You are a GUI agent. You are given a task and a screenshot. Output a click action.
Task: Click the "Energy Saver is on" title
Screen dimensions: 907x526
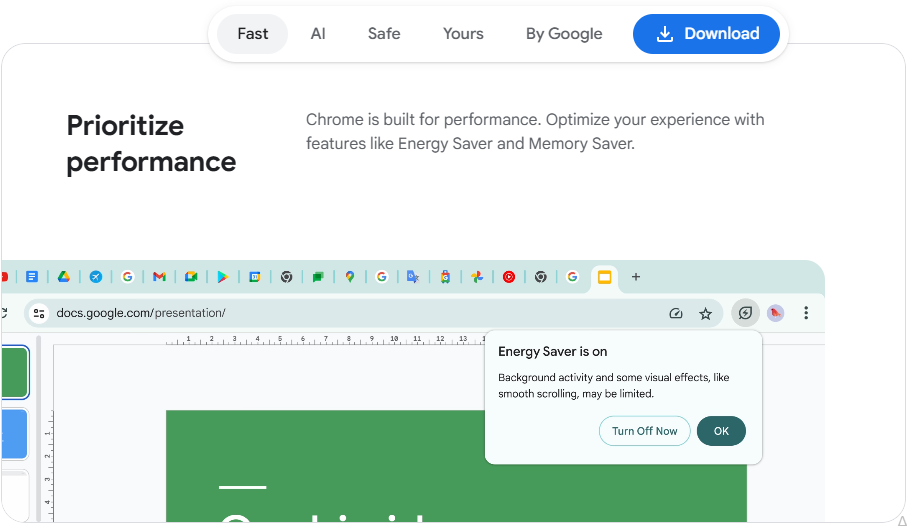tap(552, 351)
